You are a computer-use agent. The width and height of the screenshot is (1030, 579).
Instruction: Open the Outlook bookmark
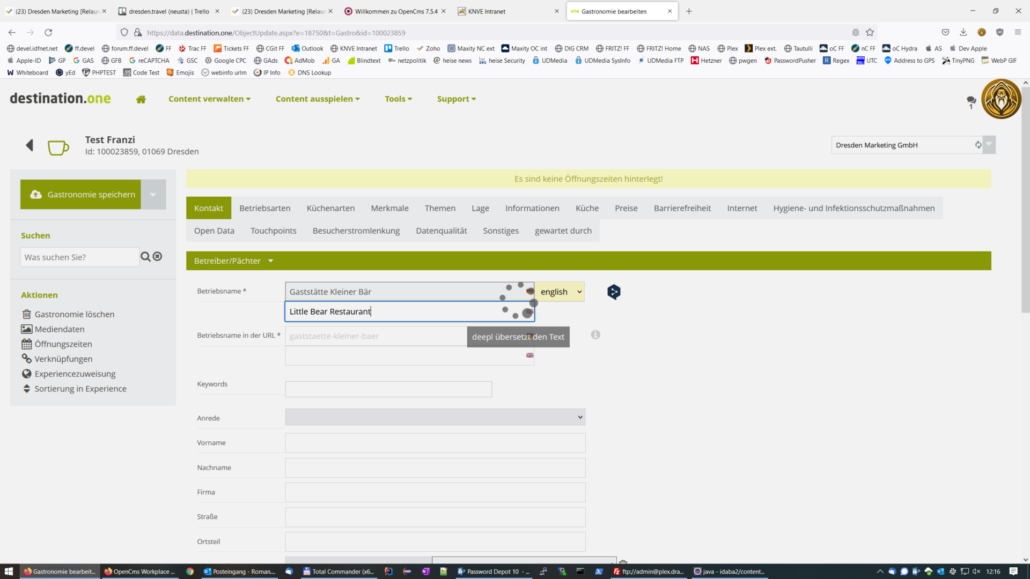pos(307,49)
